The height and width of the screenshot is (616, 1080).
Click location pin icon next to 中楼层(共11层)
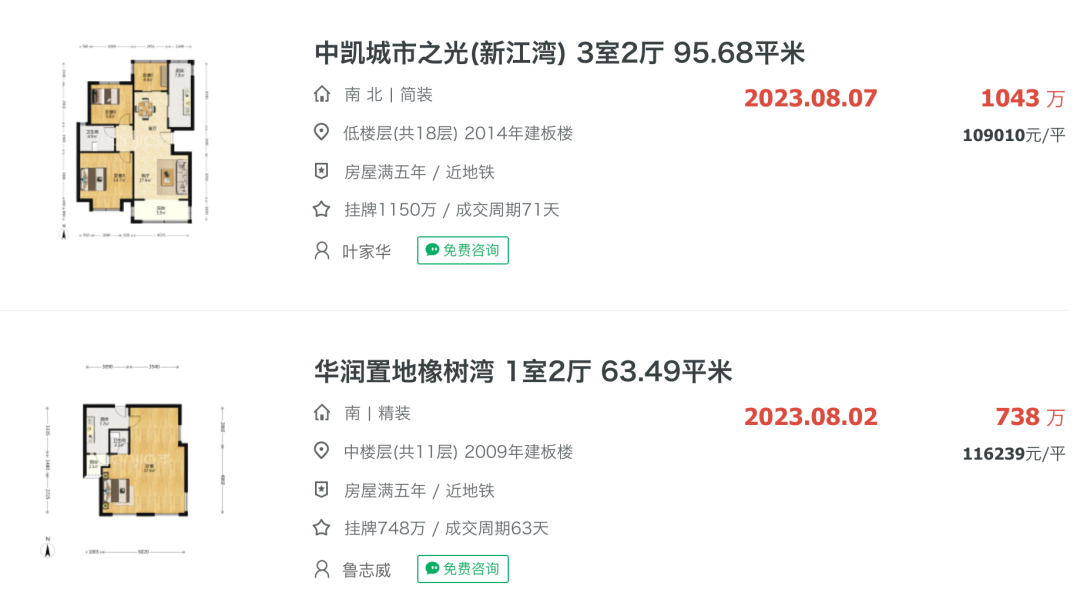tap(322, 451)
